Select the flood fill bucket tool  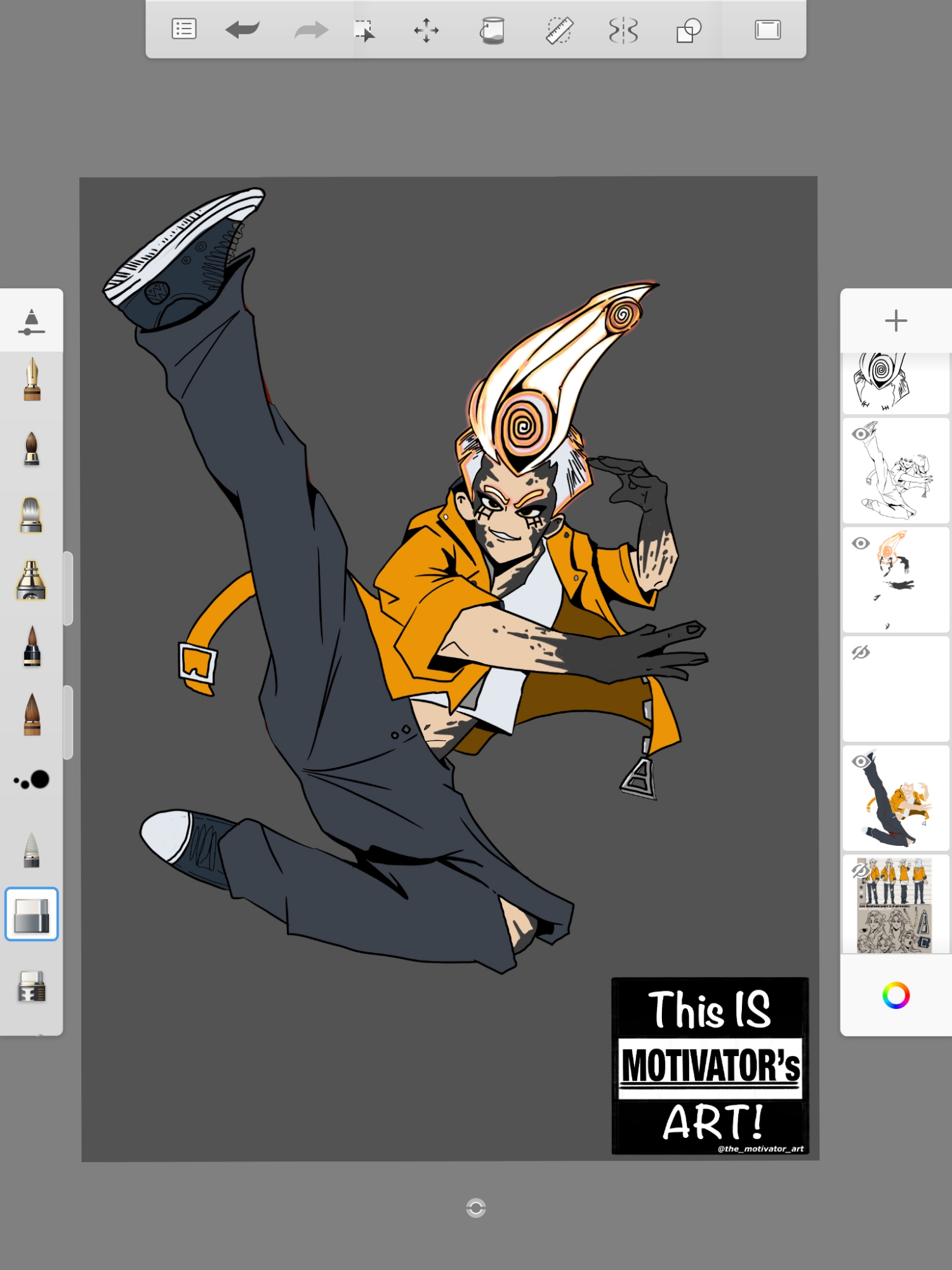(493, 30)
